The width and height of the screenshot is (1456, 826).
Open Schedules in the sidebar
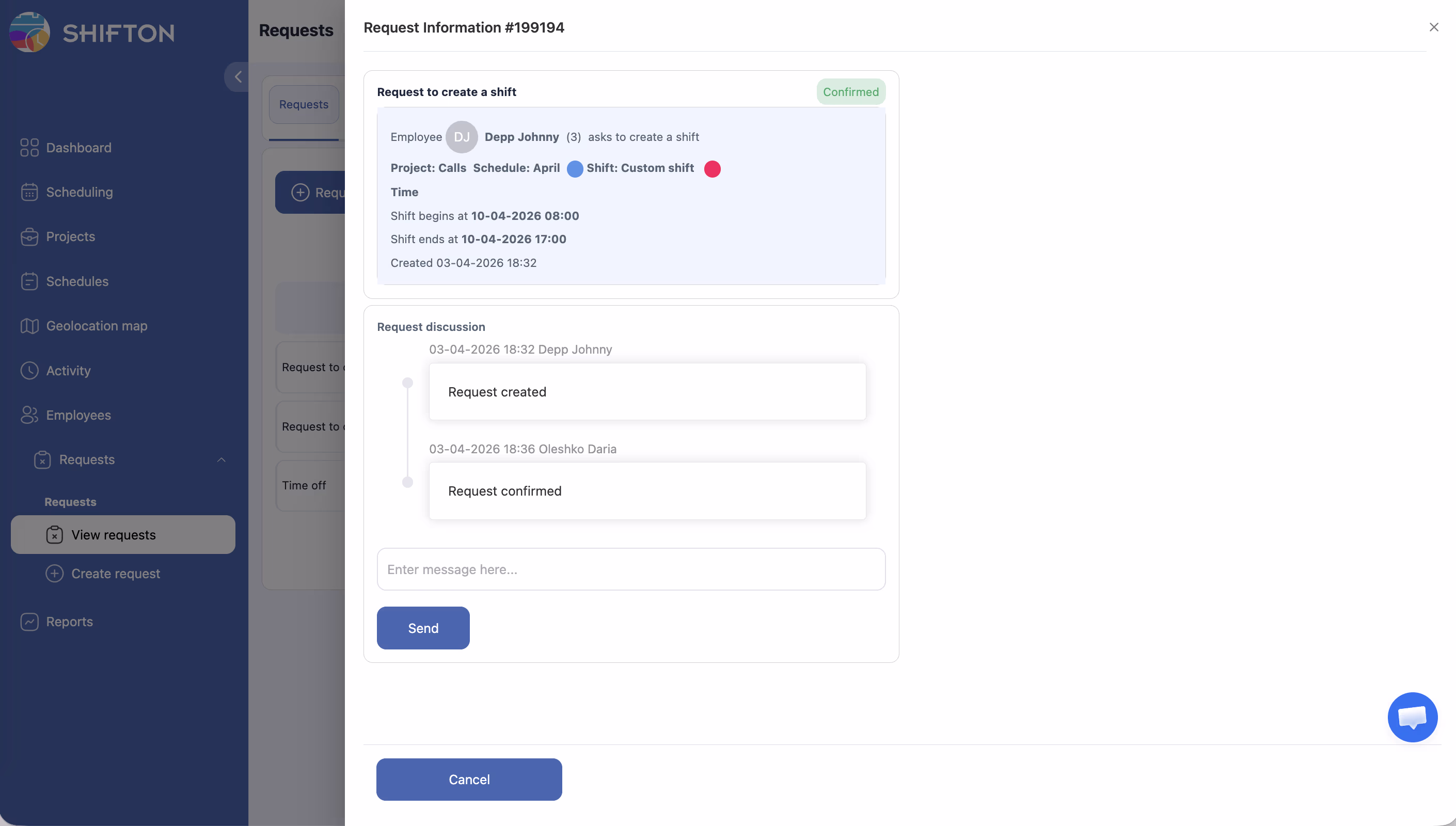(x=76, y=281)
